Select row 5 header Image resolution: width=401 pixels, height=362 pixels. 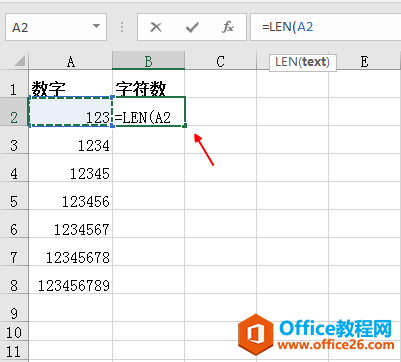[14, 196]
